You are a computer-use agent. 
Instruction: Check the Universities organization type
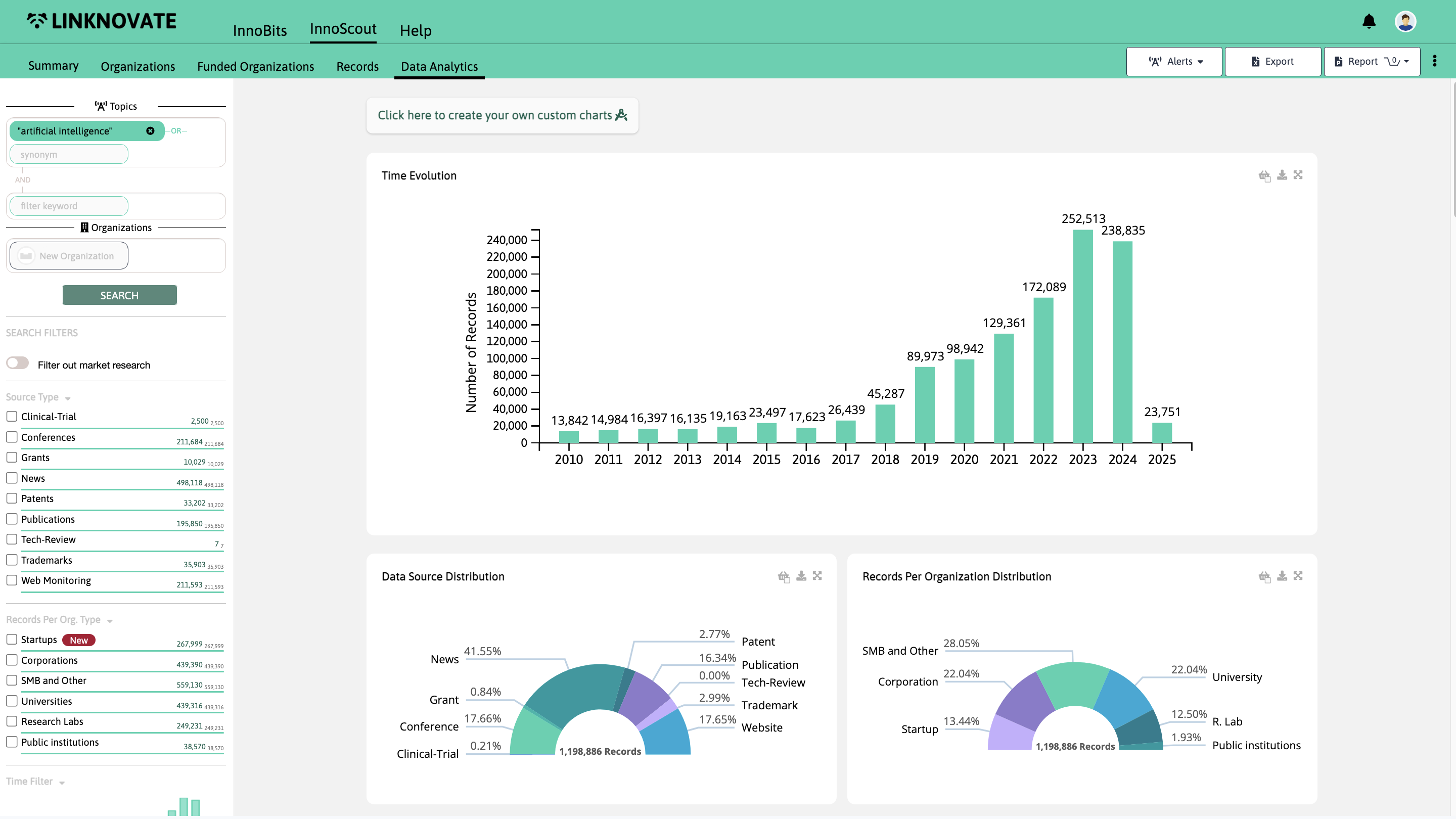pyautogui.click(x=12, y=701)
